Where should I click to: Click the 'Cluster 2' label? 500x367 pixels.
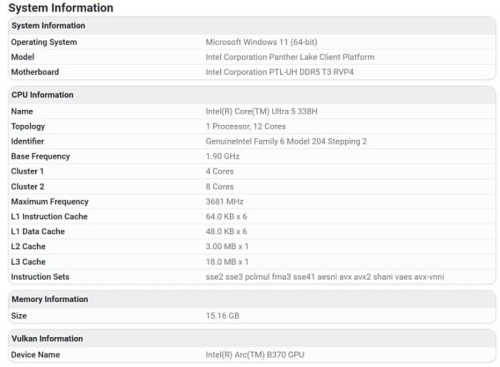[28, 187]
